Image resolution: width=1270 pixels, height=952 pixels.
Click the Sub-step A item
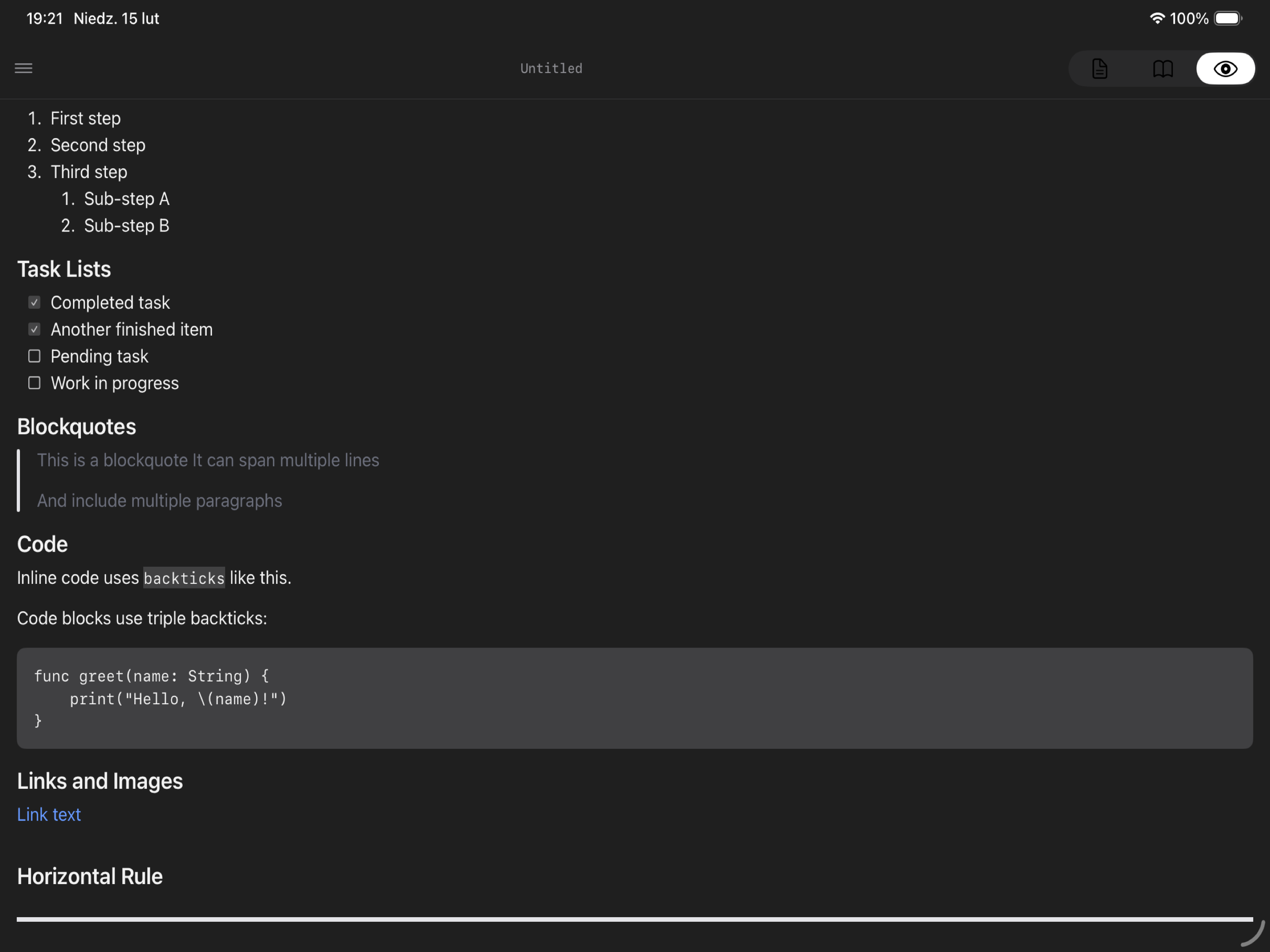pos(126,198)
